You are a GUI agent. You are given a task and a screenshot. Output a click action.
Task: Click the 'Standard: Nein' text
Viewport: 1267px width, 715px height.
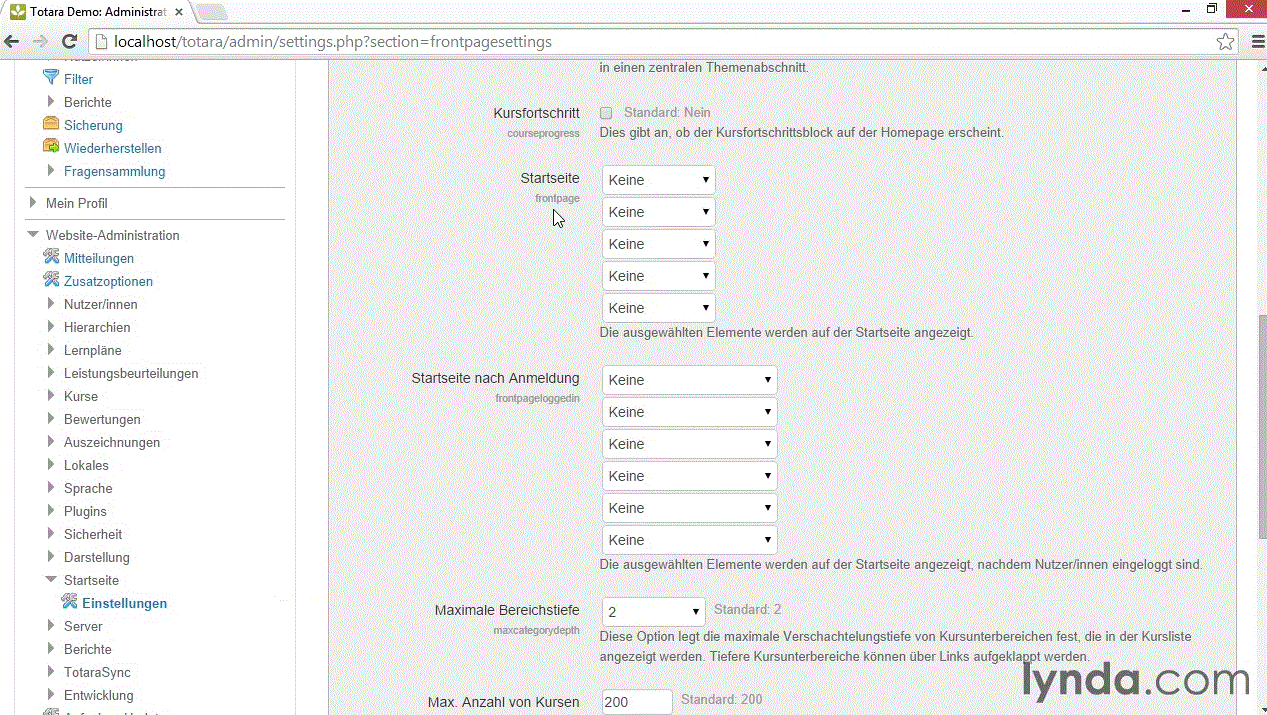click(x=667, y=113)
